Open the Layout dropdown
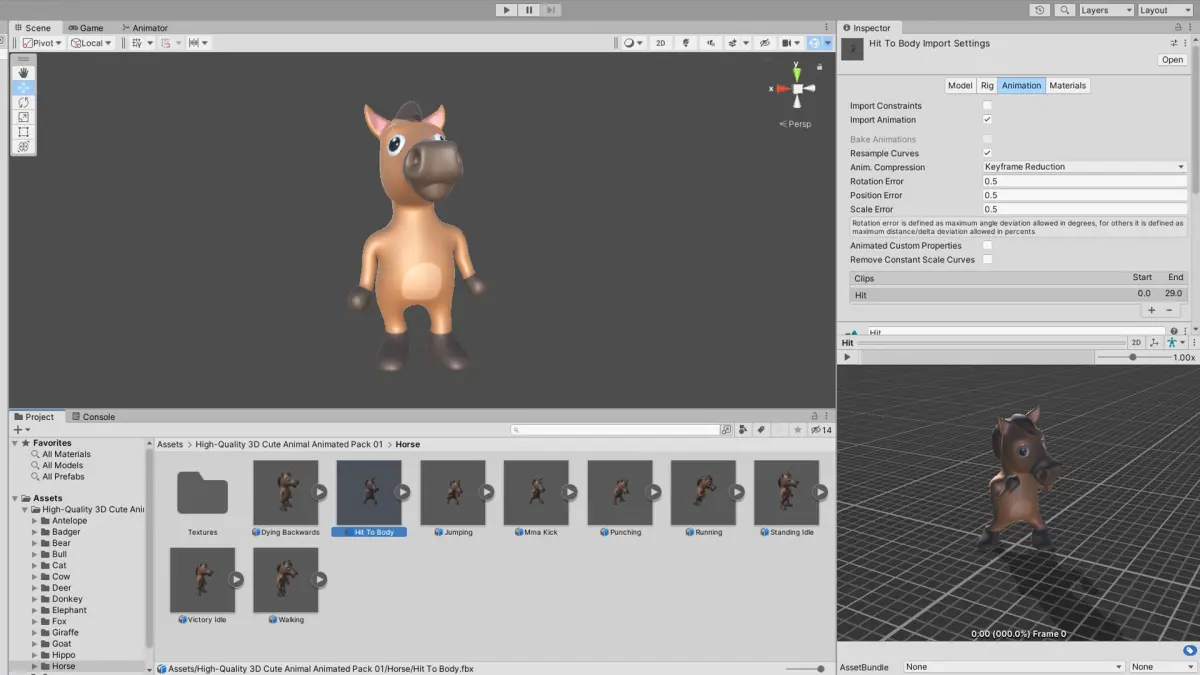The width and height of the screenshot is (1200, 675). [x=1166, y=10]
